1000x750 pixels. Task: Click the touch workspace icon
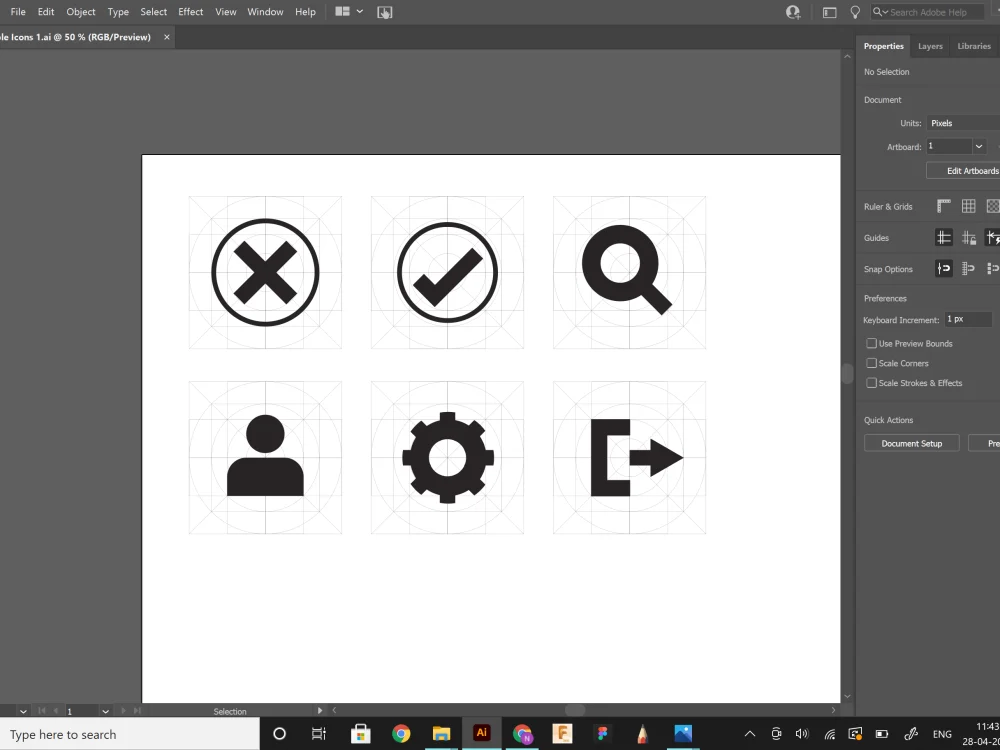coord(385,12)
